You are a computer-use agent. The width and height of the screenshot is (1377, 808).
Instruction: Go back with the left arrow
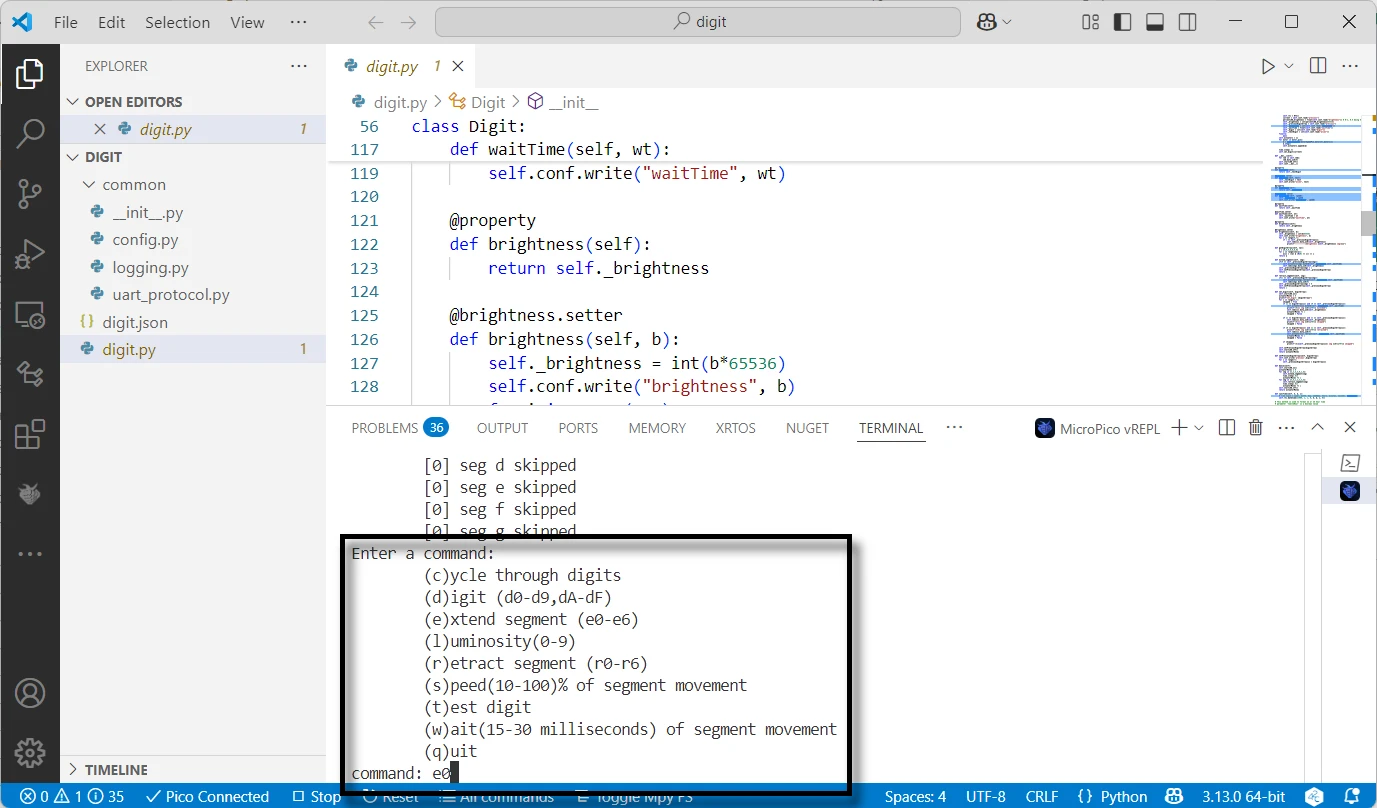375,22
